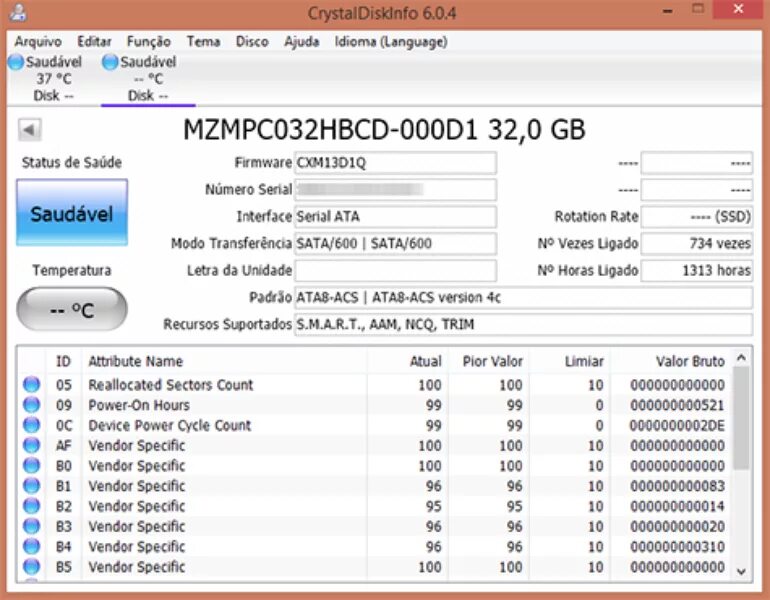The height and width of the screenshot is (600, 770).
Task: Click the status icon for attribute AF
Action: (31, 445)
